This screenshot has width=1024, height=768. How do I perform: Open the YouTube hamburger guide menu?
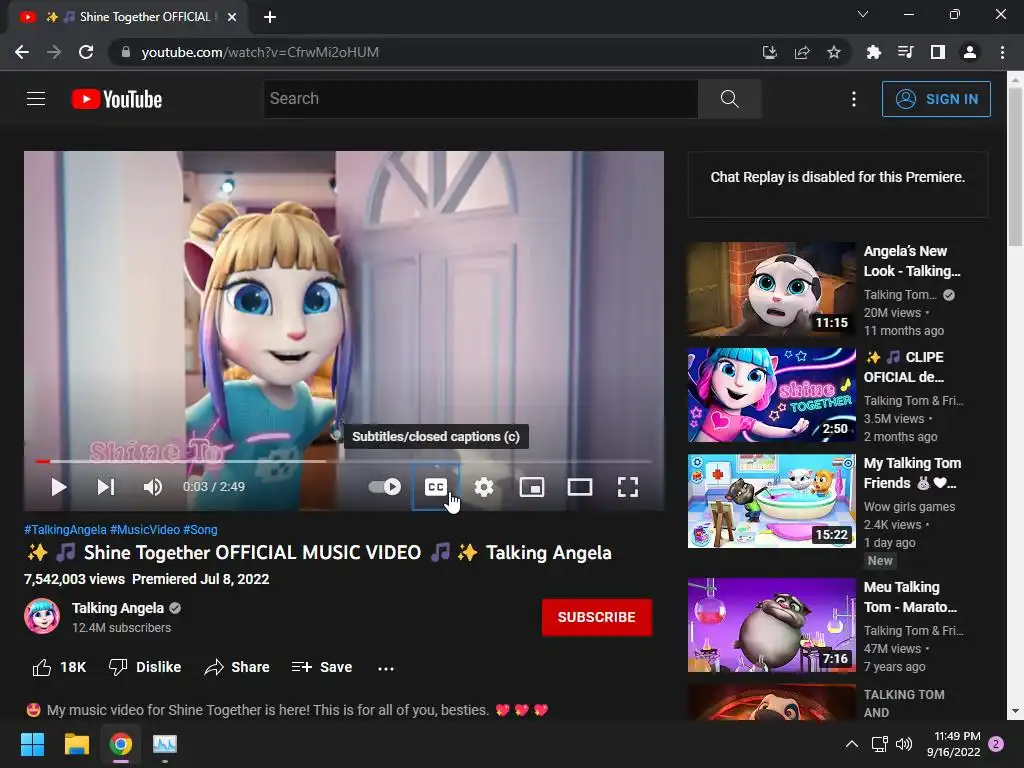(36, 99)
